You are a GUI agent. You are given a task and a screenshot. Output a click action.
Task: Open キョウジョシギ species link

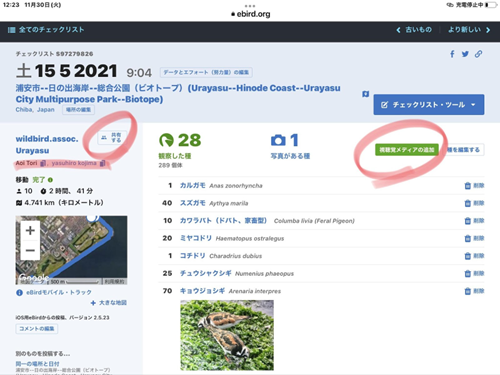pyautogui.click(x=202, y=291)
